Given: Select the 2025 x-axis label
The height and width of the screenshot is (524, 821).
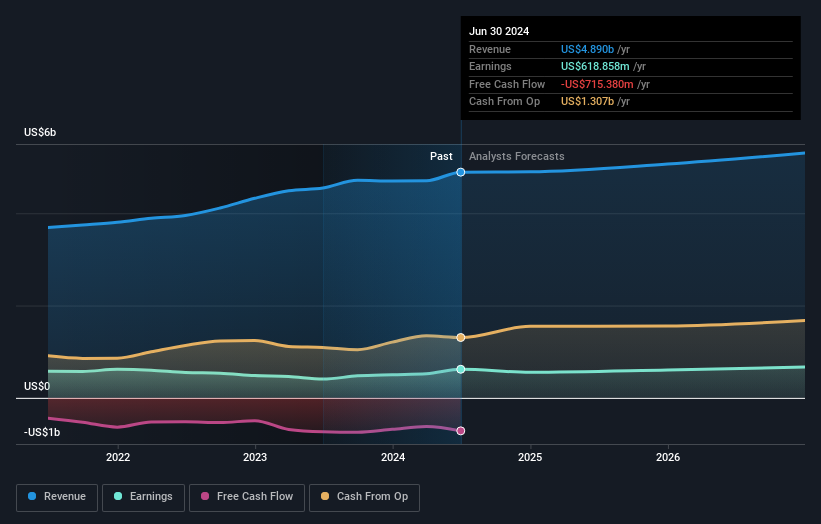Looking at the screenshot, I should click(x=530, y=457).
